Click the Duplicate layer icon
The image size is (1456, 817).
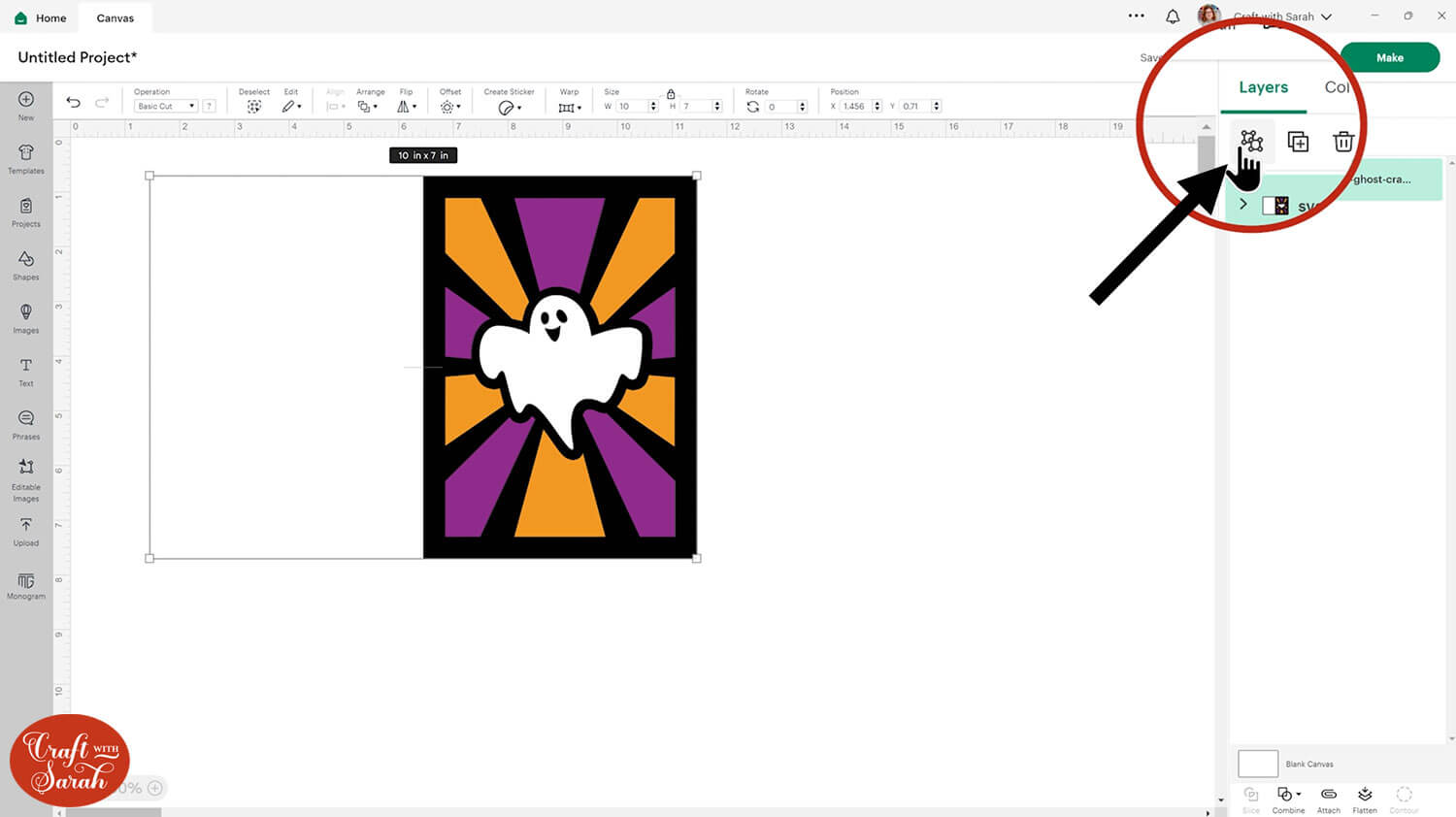click(x=1298, y=142)
